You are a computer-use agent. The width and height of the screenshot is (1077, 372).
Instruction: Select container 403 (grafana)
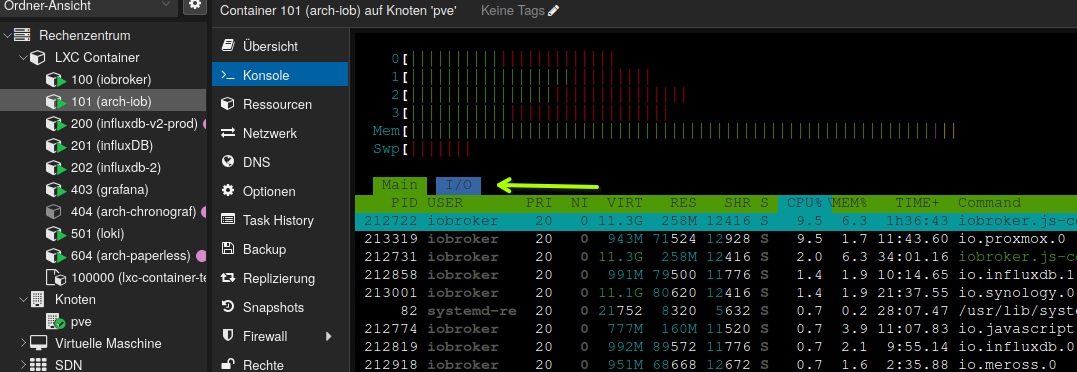click(109, 189)
